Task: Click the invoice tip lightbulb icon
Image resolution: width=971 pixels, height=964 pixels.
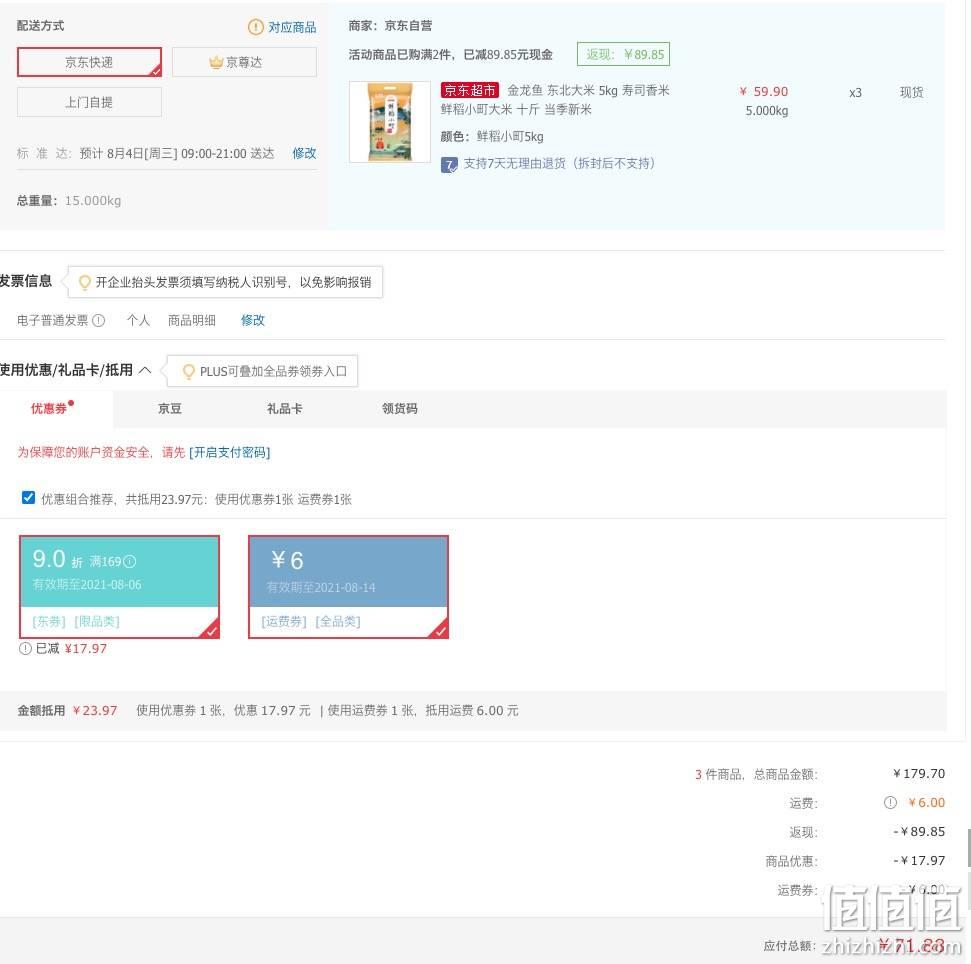Action: [x=84, y=283]
